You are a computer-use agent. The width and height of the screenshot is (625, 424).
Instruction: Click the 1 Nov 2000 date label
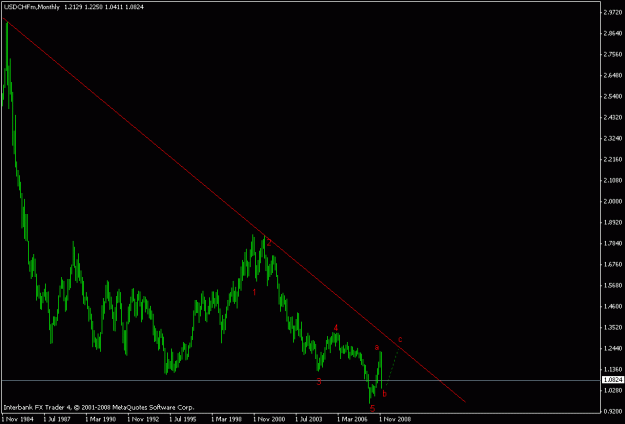point(269,419)
